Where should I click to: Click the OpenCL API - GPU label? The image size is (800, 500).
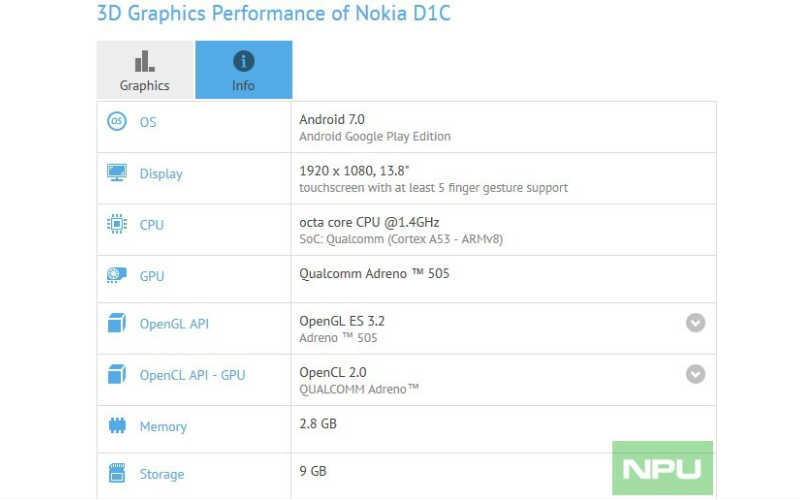pyautogui.click(x=192, y=375)
